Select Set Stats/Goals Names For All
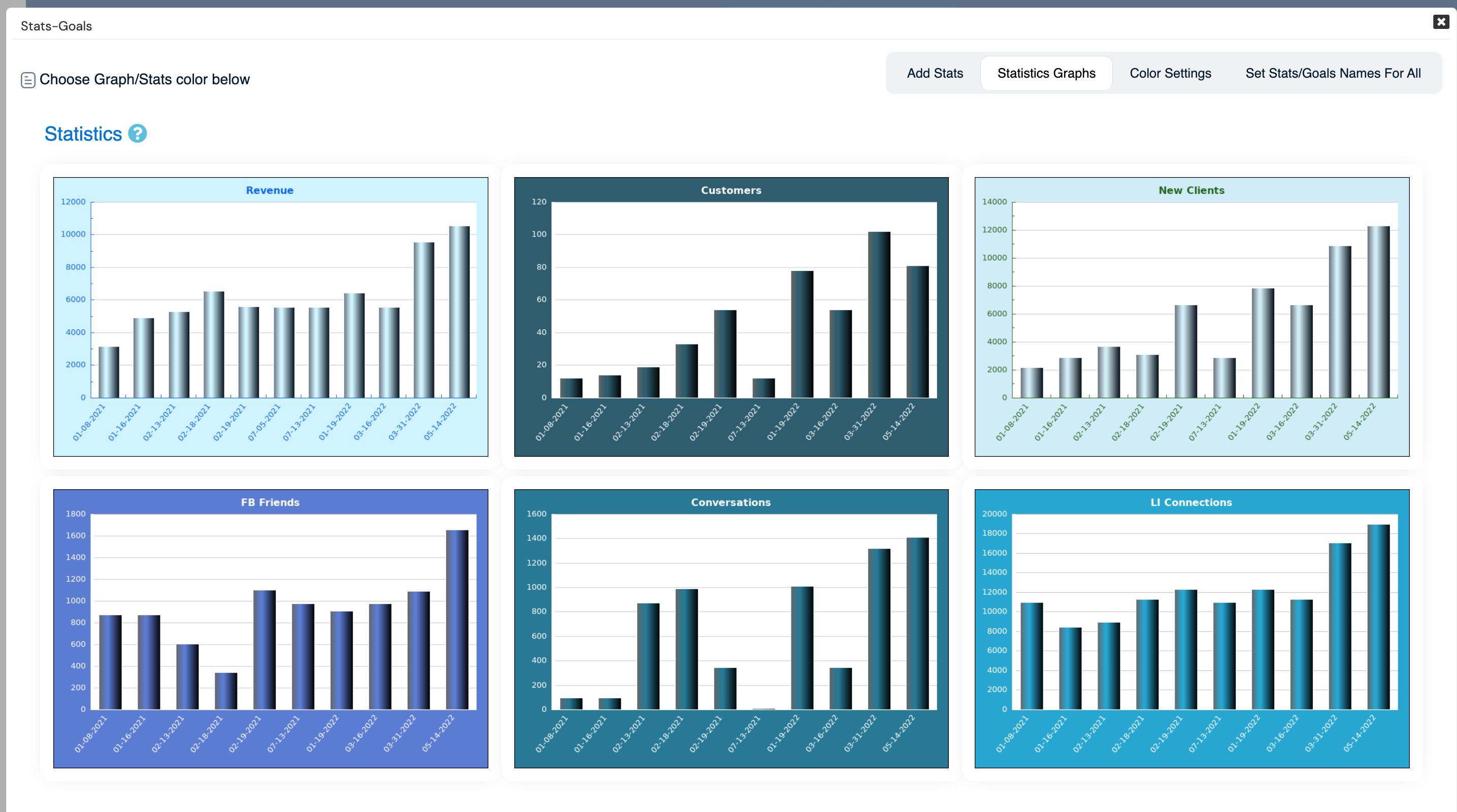 click(x=1333, y=73)
